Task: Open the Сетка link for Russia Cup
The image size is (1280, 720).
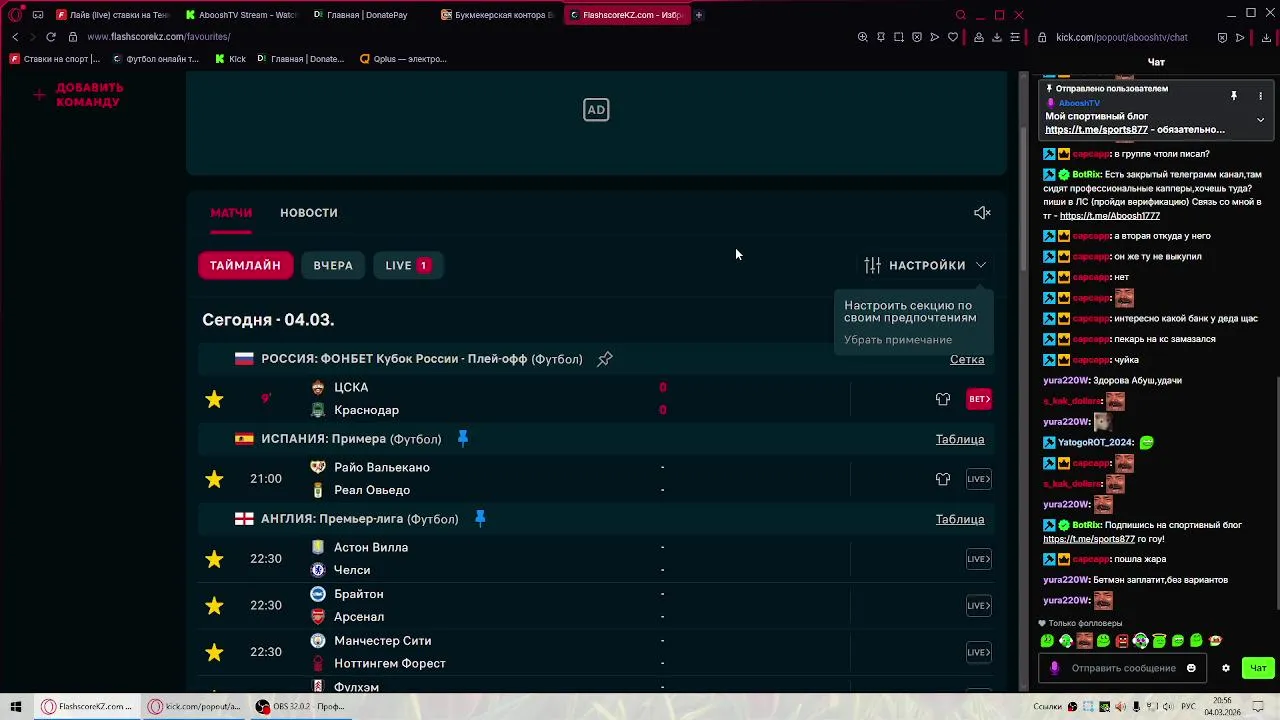Action: [x=967, y=359]
